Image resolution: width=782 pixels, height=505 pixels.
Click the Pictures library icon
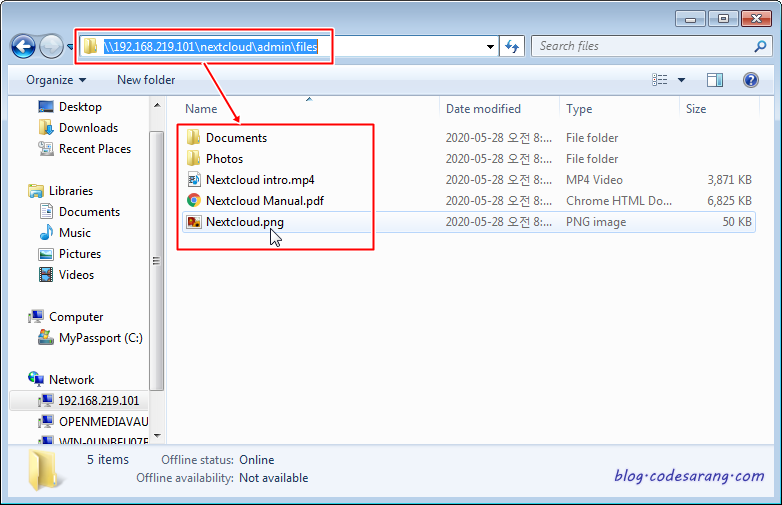click(46, 254)
